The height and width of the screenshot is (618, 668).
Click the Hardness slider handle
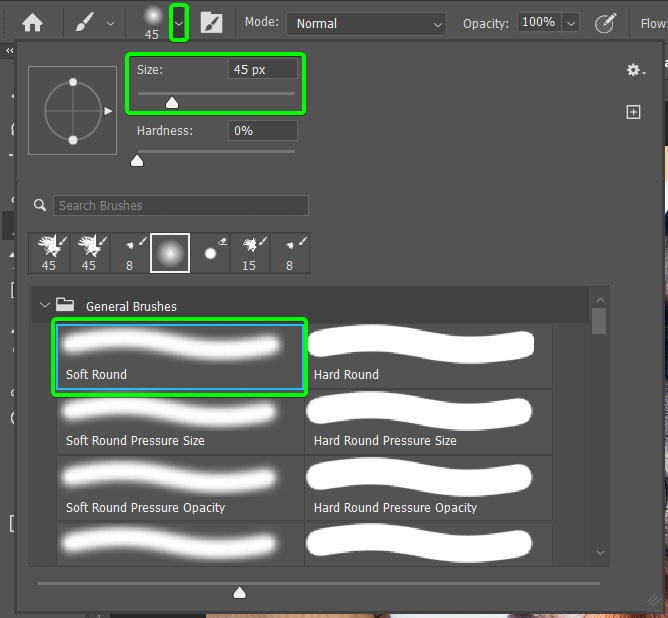pos(137,161)
